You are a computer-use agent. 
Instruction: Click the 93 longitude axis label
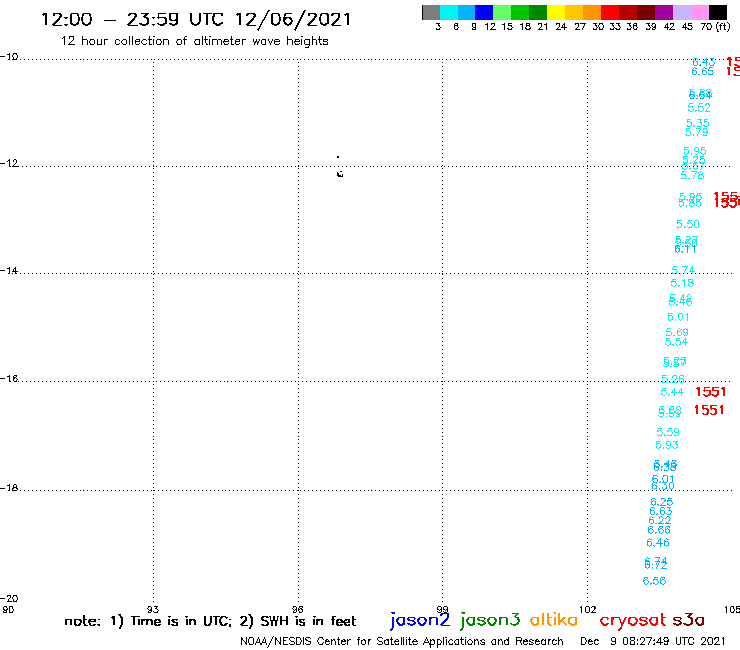click(x=153, y=609)
